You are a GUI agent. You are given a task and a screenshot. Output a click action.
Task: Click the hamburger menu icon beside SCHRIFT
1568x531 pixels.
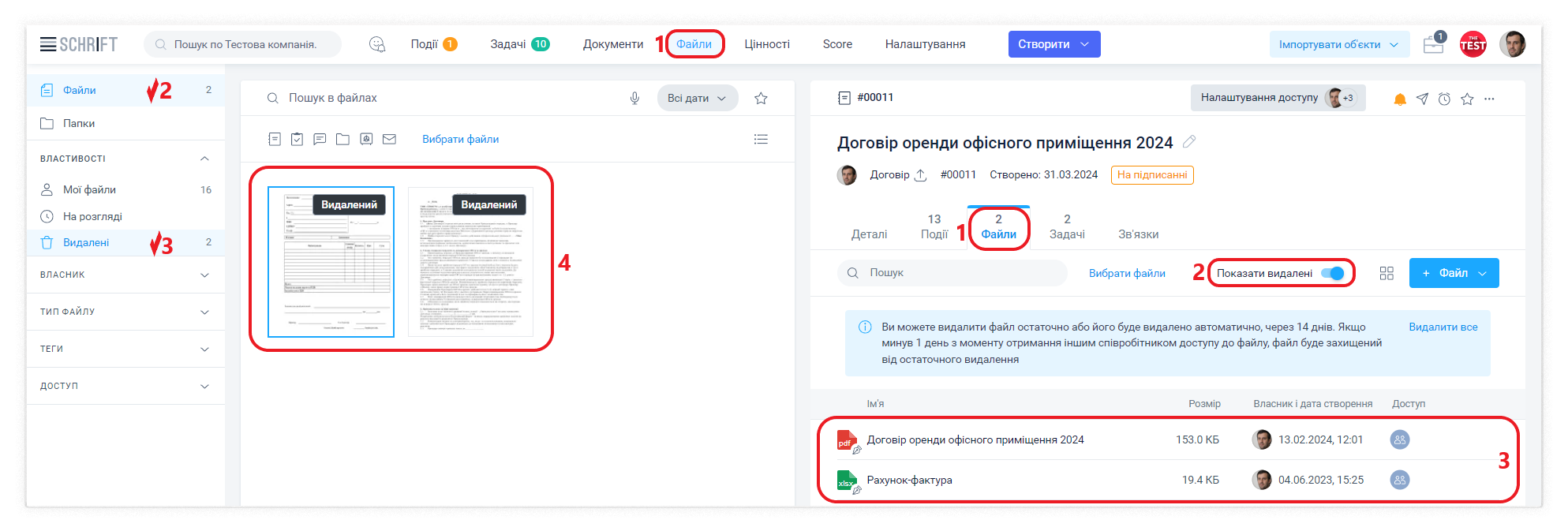(x=48, y=44)
